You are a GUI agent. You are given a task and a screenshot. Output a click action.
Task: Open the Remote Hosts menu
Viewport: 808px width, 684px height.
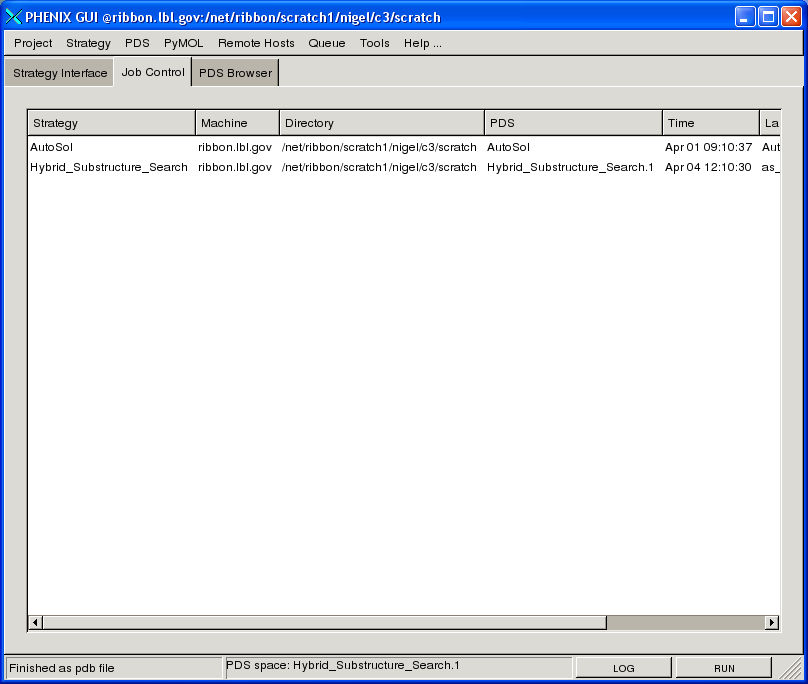256,43
